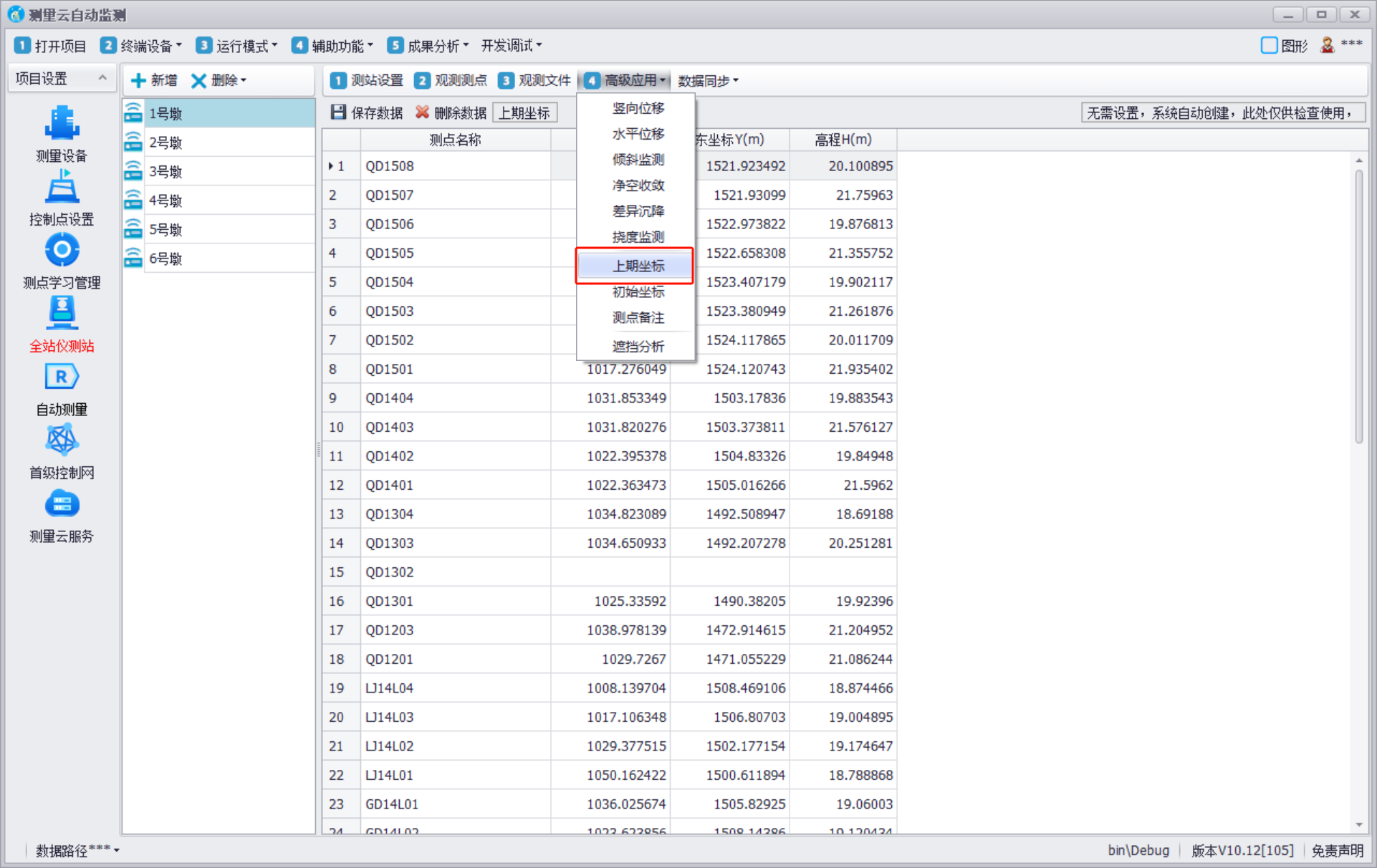The width and height of the screenshot is (1377, 868).
Task: Click the 测量设备 sidebar icon
Action: coord(62,123)
